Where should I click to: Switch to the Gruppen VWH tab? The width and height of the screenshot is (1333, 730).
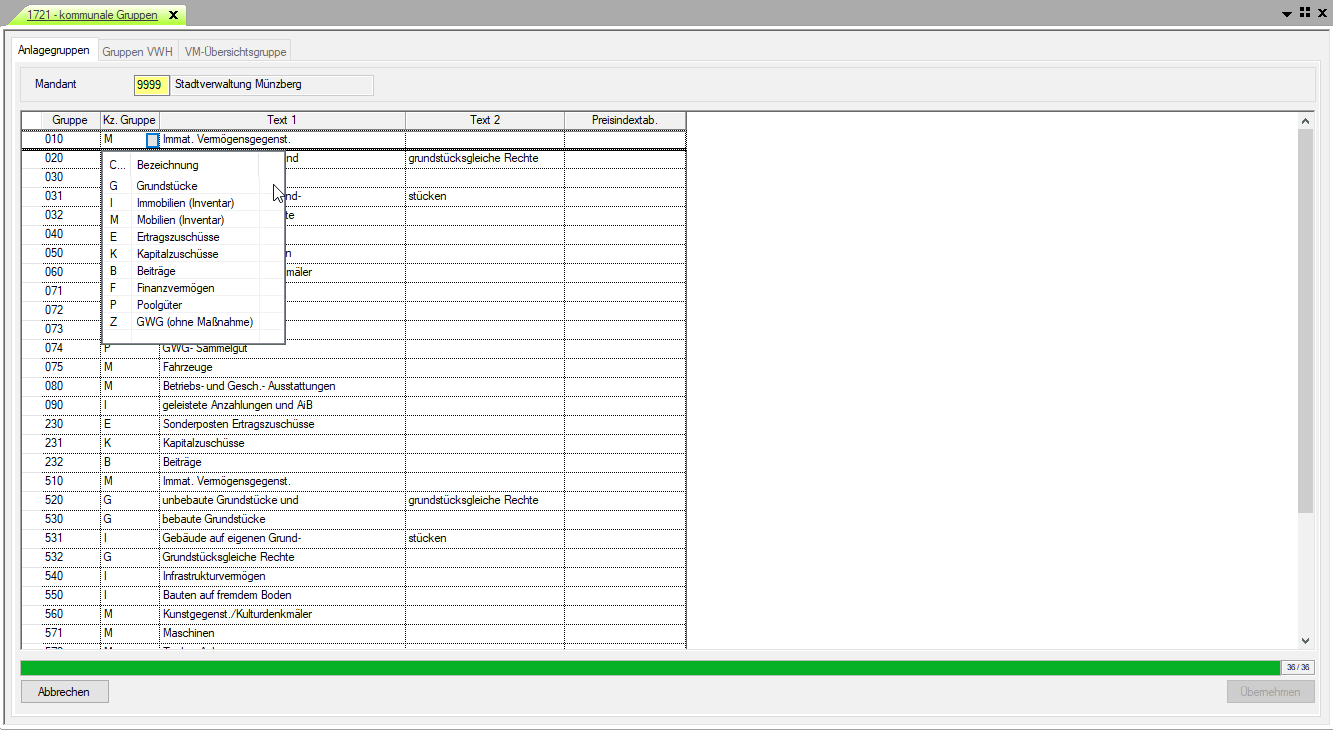pyautogui.click(x=137, y=51)
